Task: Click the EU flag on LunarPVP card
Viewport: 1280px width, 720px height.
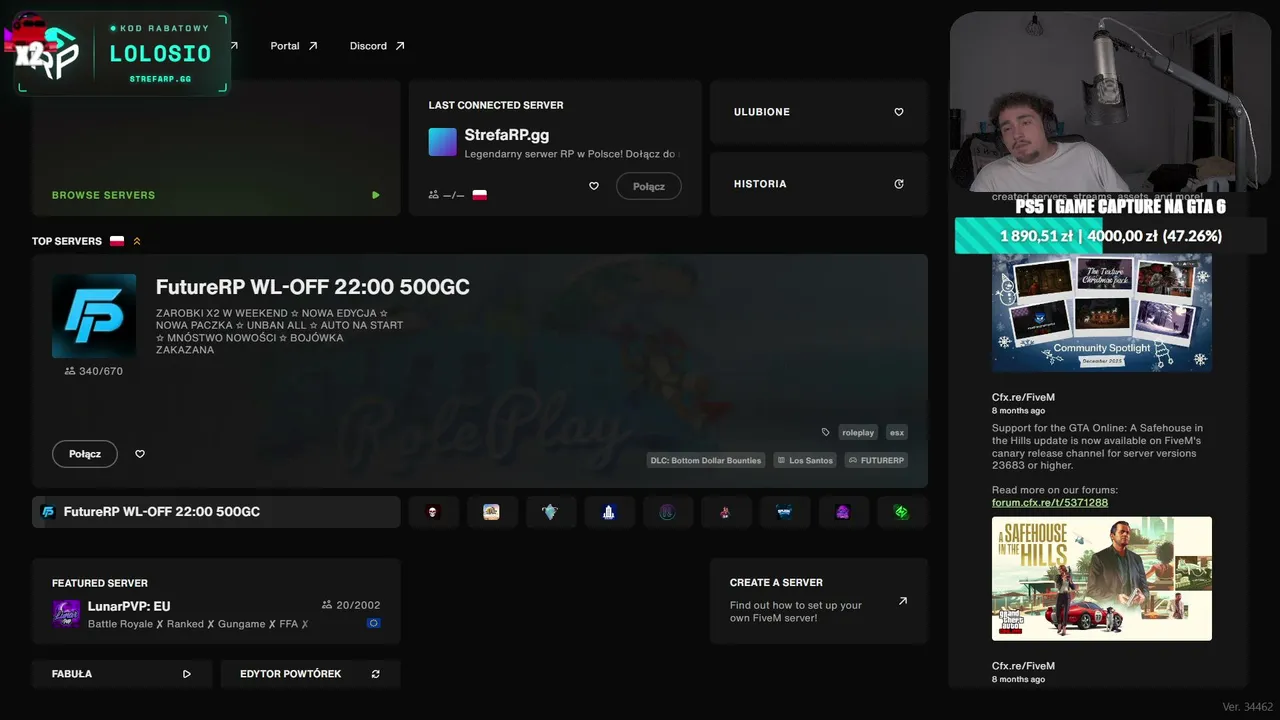Action: click(374, 623)
